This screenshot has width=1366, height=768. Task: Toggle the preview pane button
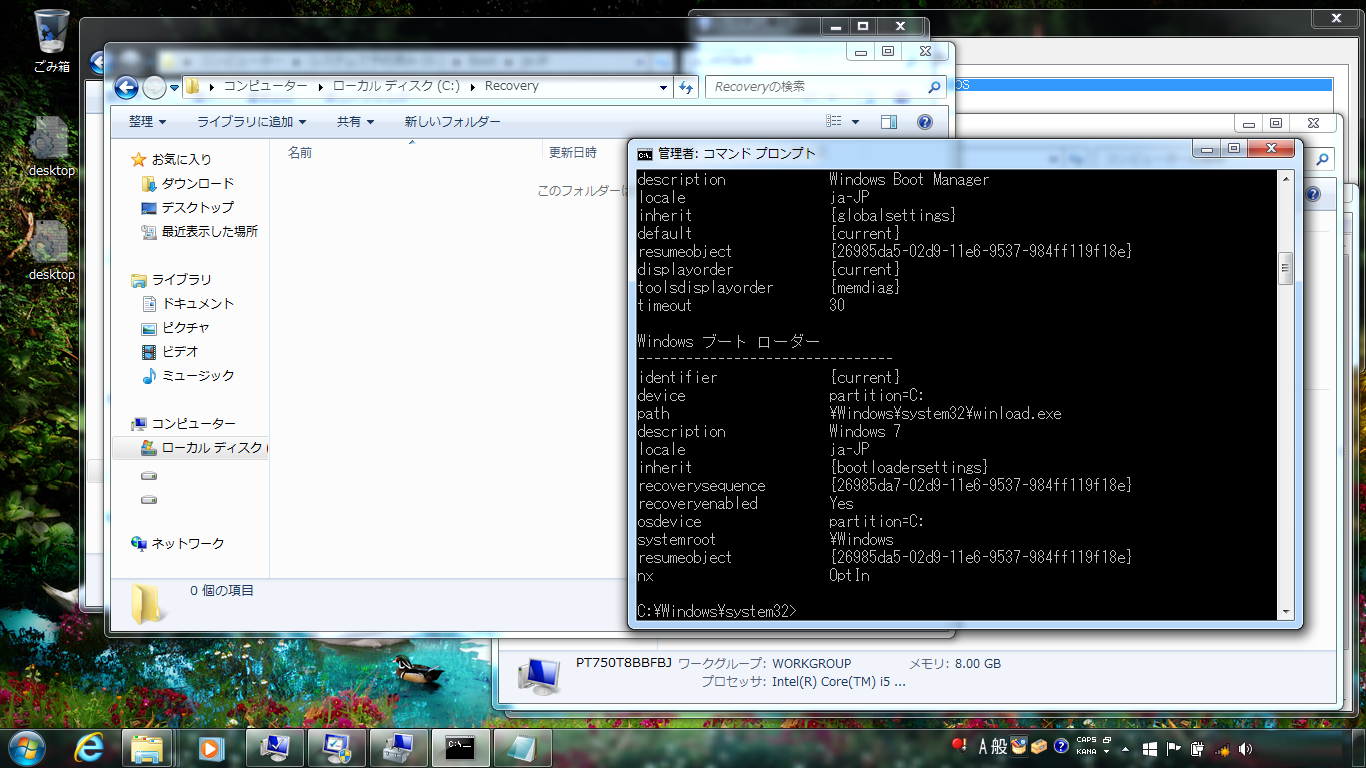[x=889, y=122]
